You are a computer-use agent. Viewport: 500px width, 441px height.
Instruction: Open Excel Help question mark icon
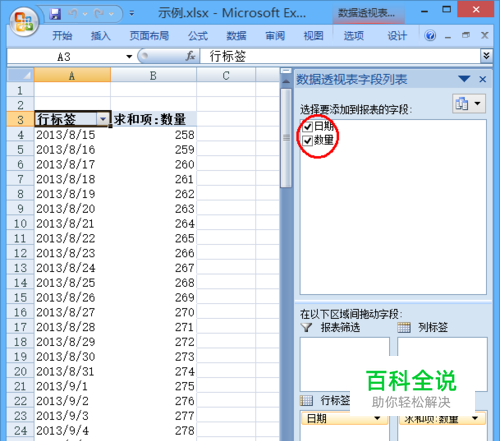(430, 35)
